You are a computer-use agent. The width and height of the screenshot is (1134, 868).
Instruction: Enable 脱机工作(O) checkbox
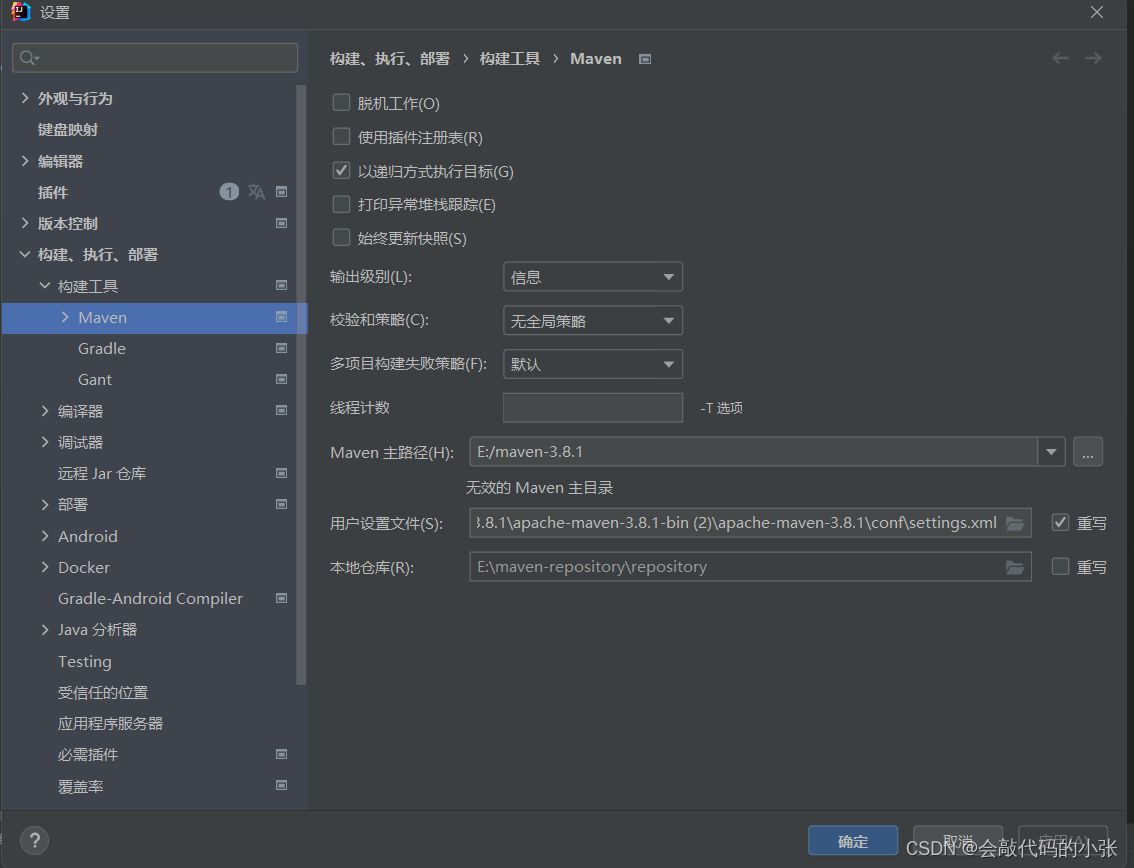341,103
